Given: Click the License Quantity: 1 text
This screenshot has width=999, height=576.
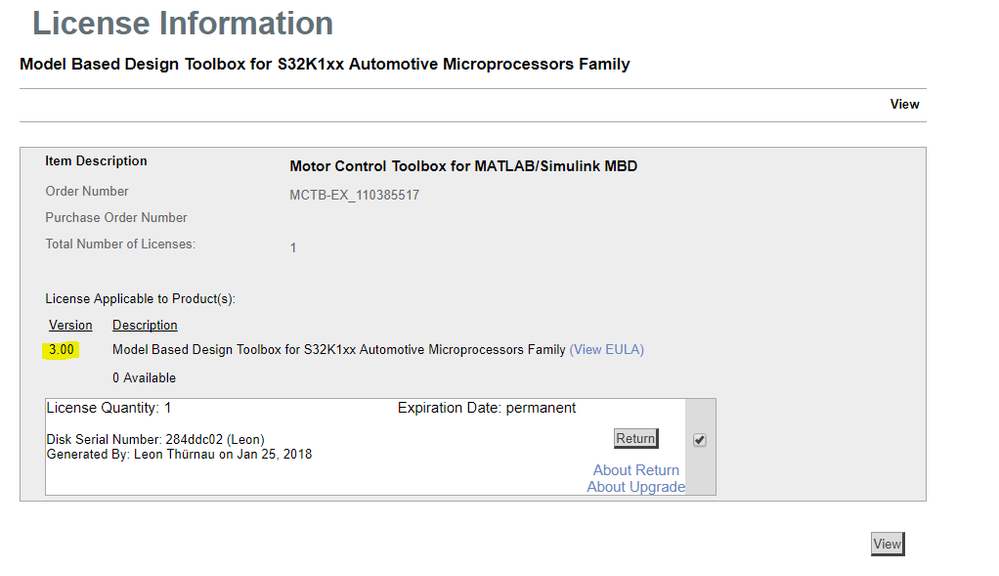Looking at the screenshot, I should [x=109, y=408].
